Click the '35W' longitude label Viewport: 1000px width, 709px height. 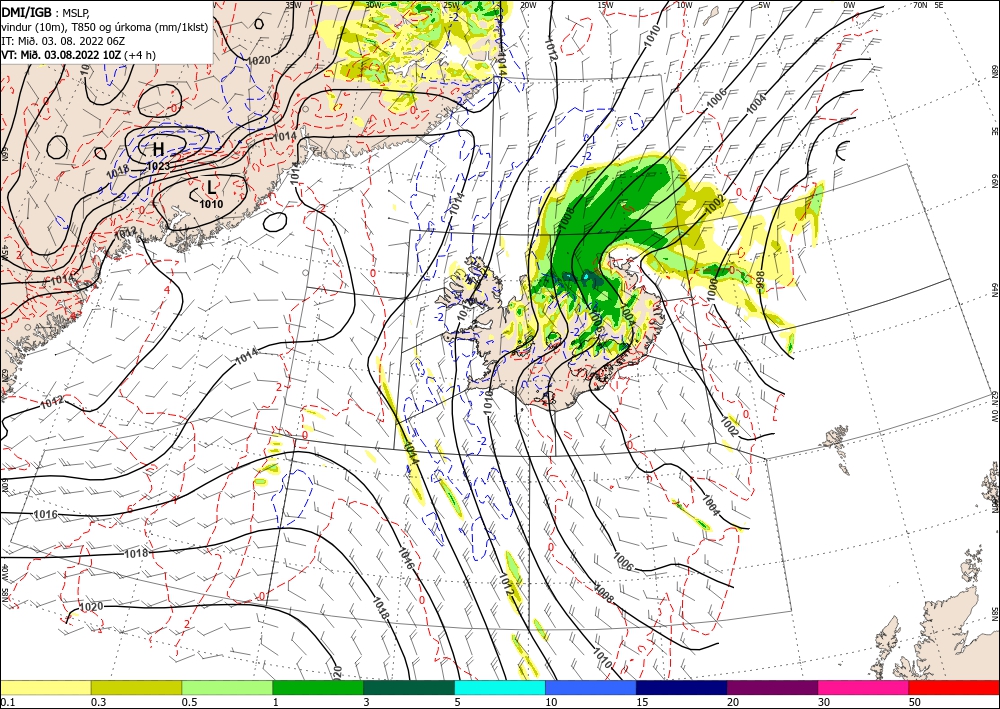[x=293, y=5]
